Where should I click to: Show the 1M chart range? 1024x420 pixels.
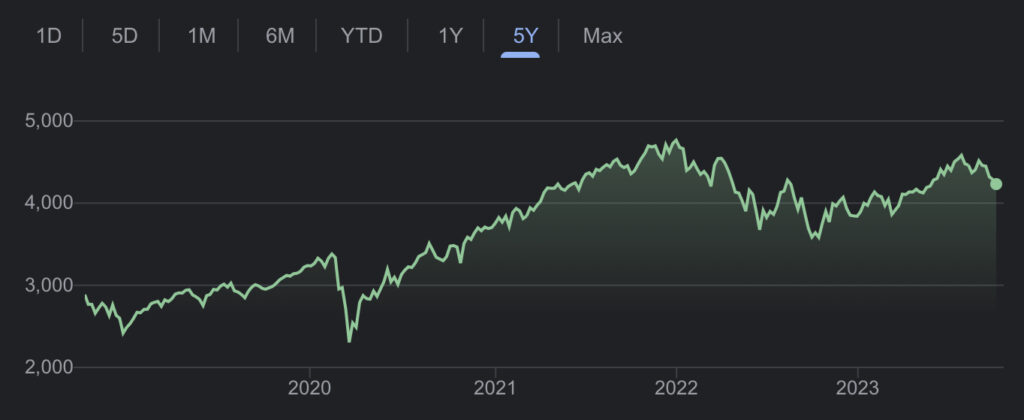tap(201, 36)
